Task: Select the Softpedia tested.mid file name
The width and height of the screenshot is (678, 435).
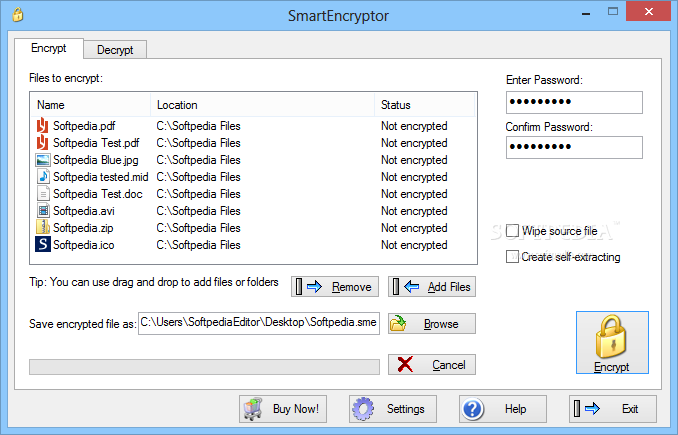Action: (101, 177)
